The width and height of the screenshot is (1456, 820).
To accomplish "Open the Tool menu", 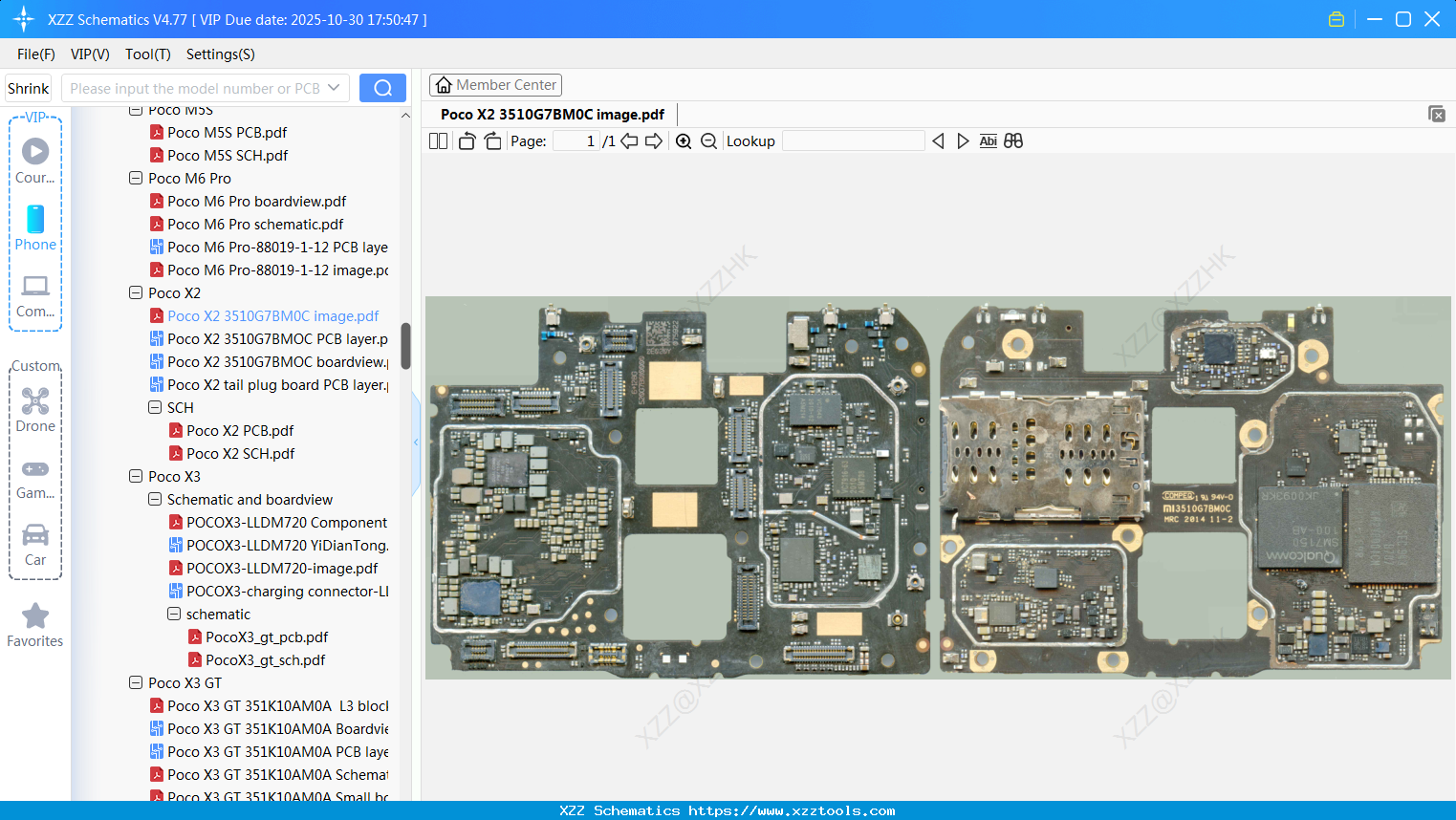I will [x=146, y=54].
